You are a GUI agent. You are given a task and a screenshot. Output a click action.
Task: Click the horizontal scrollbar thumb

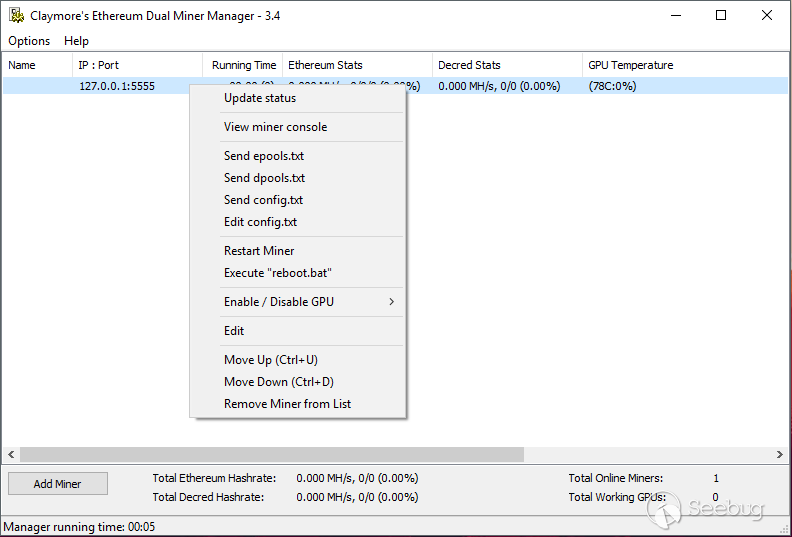click(272, 455)
